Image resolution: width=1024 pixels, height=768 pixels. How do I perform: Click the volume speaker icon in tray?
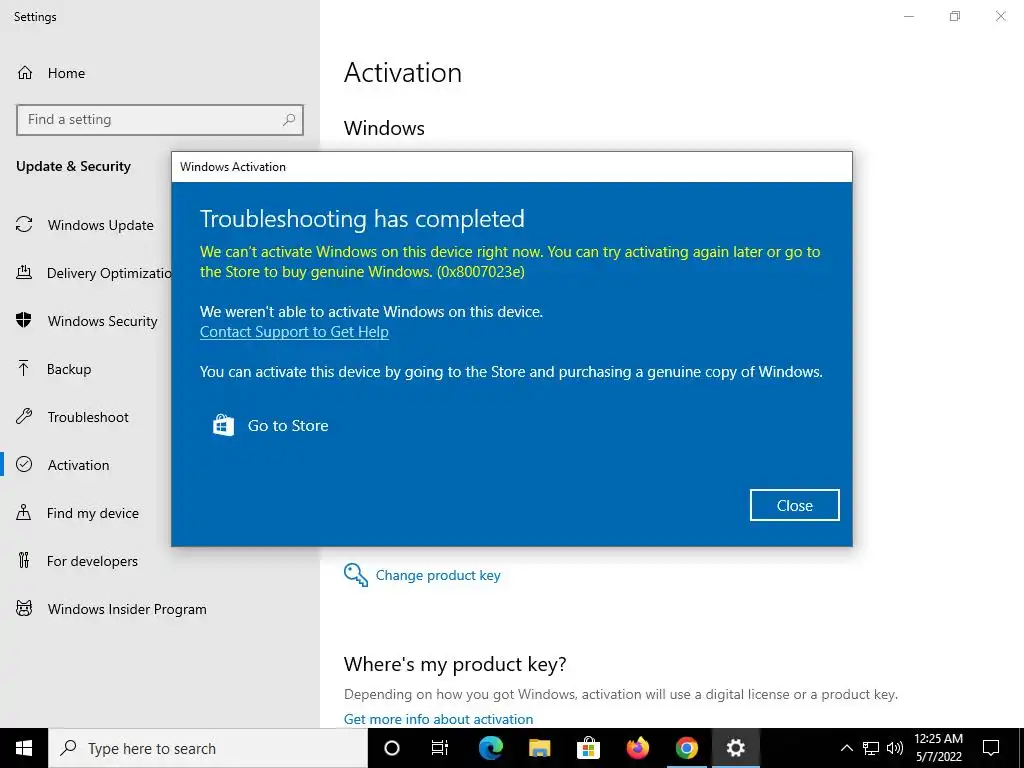[x=895, y=748]
